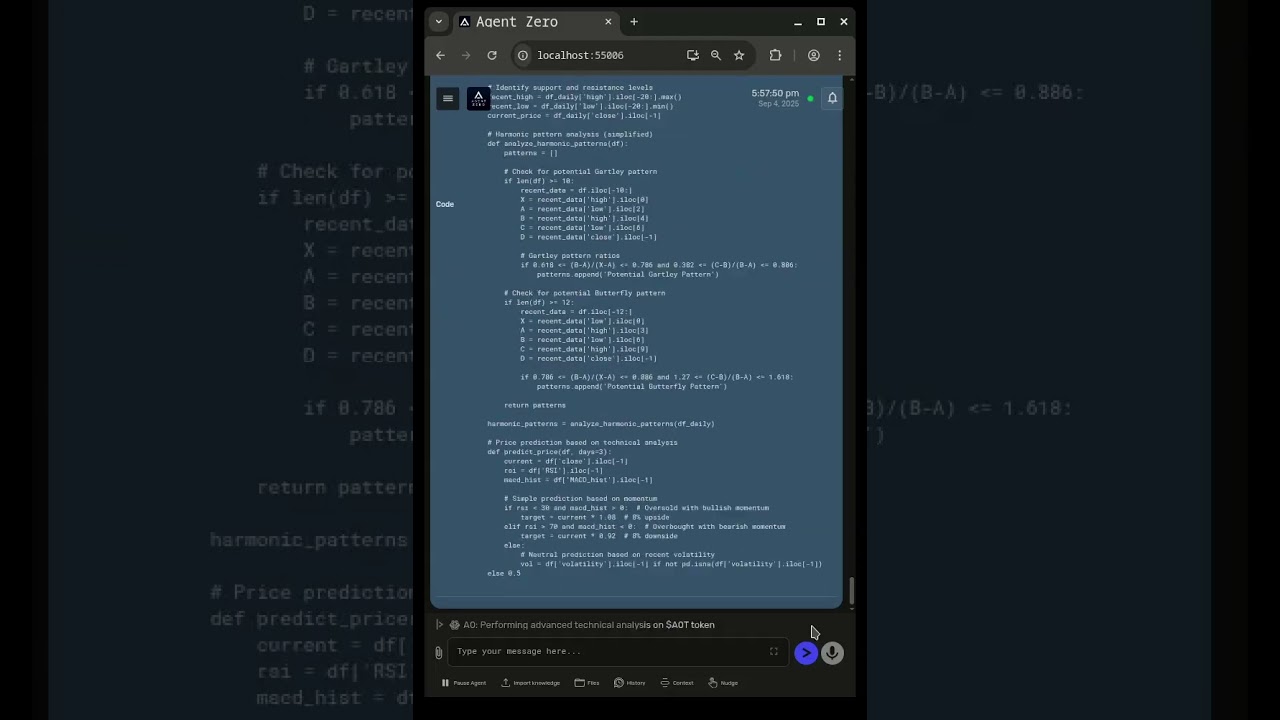
Task: Click the green connection status indicator
Action: 810,99
